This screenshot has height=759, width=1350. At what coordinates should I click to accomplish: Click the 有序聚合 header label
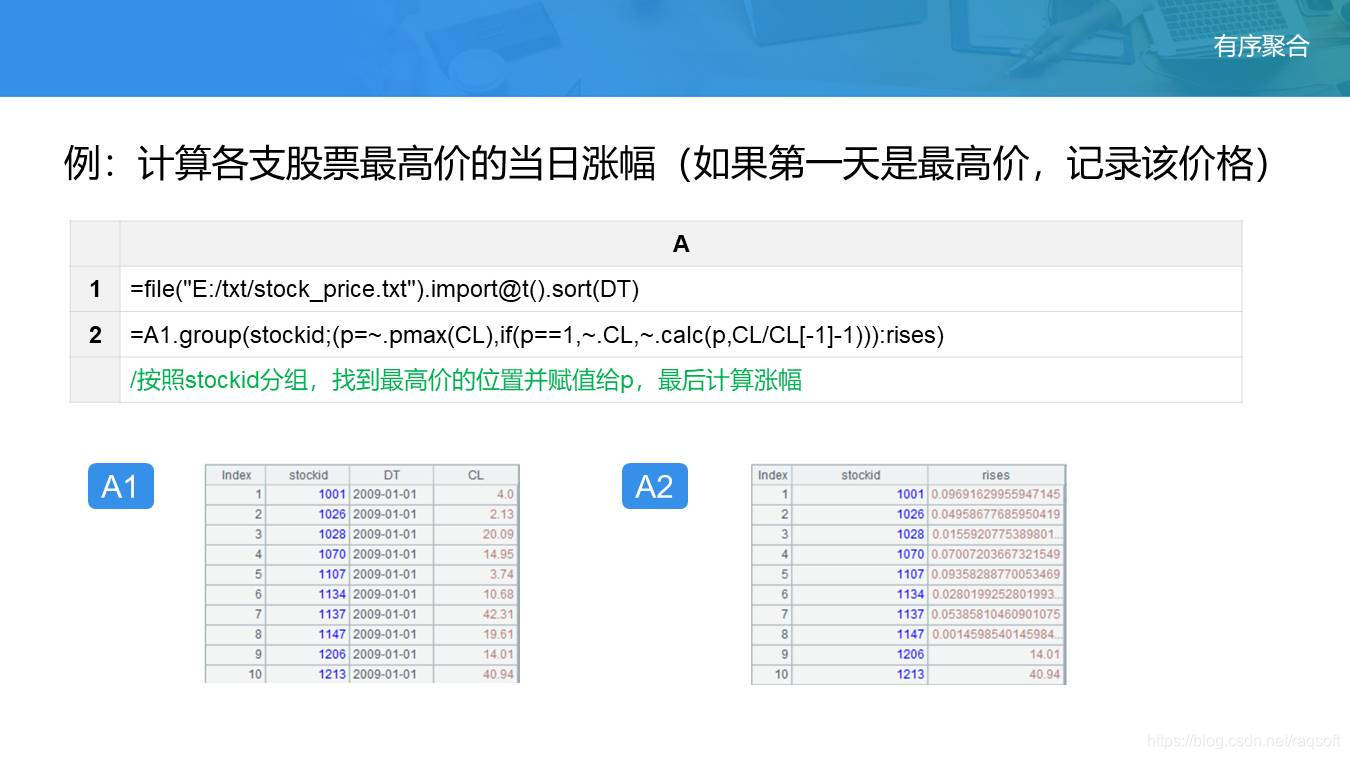pos(1261,46)
